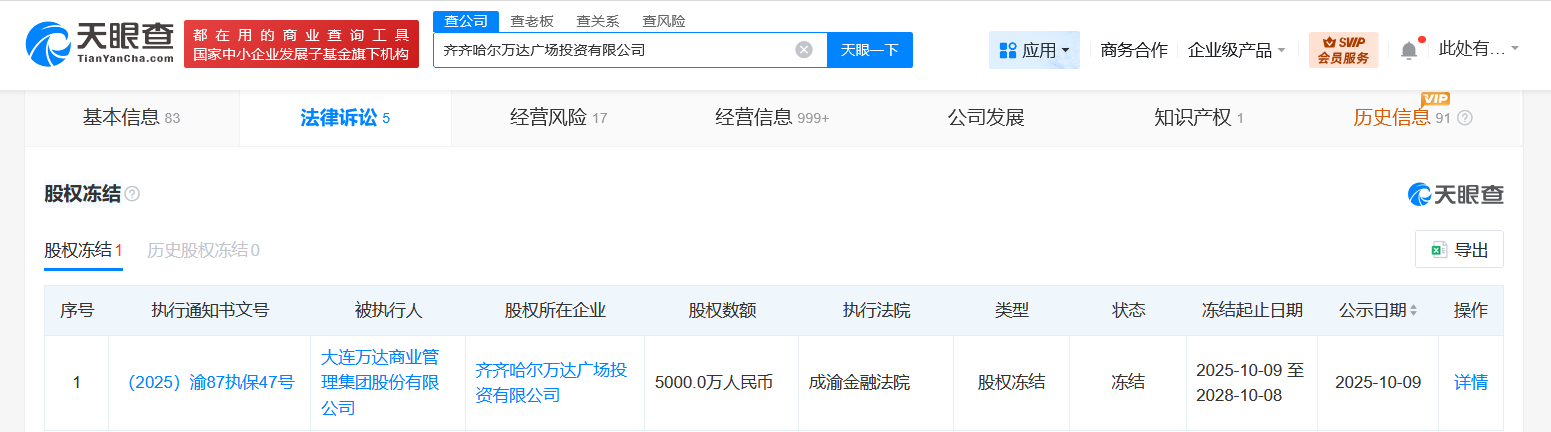
Task: Select the 查老板 search tab
Action: pos(532,21)
